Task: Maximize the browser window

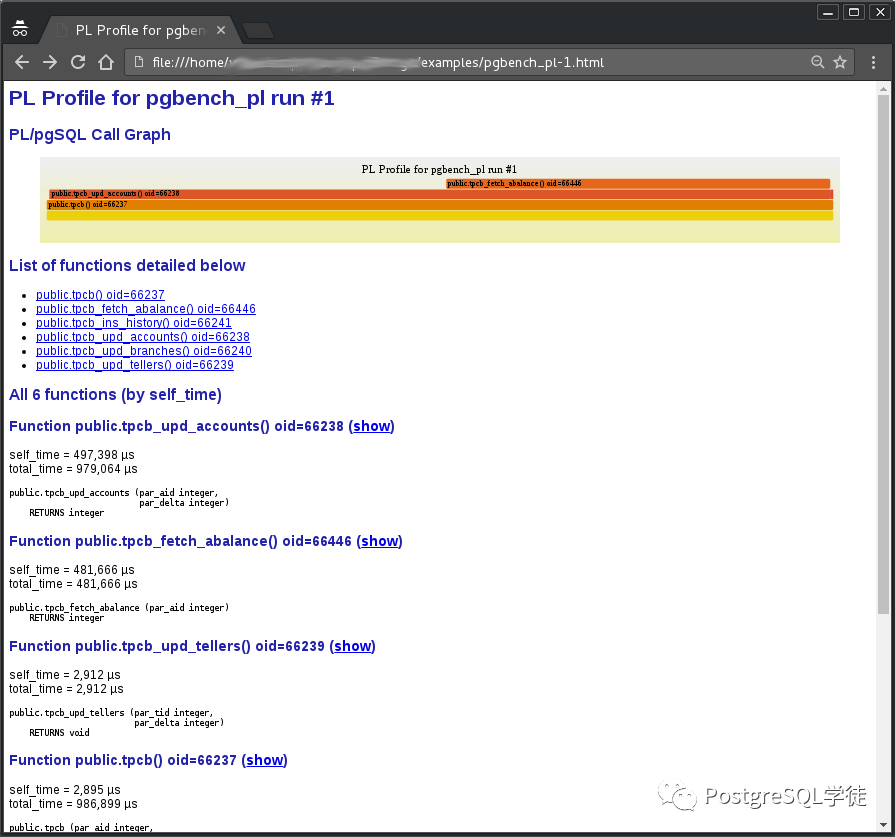Action: tap(854, 12)
